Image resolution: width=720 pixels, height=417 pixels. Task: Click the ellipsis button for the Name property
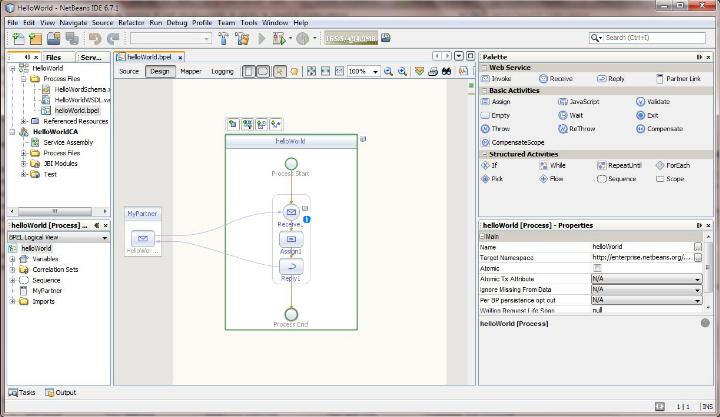[x=698, y=247]
